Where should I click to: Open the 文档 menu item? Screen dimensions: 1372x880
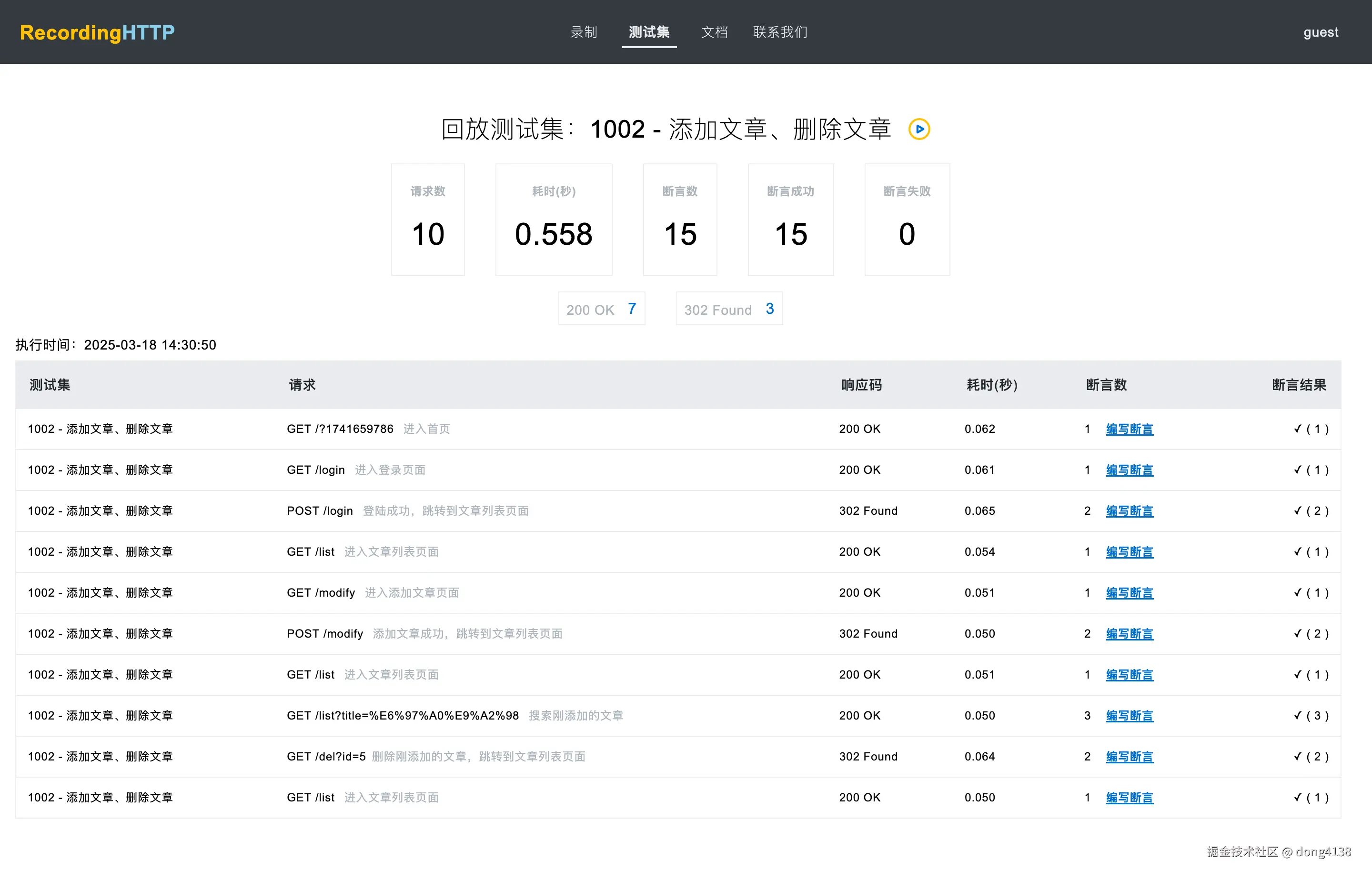click(715, 32)
